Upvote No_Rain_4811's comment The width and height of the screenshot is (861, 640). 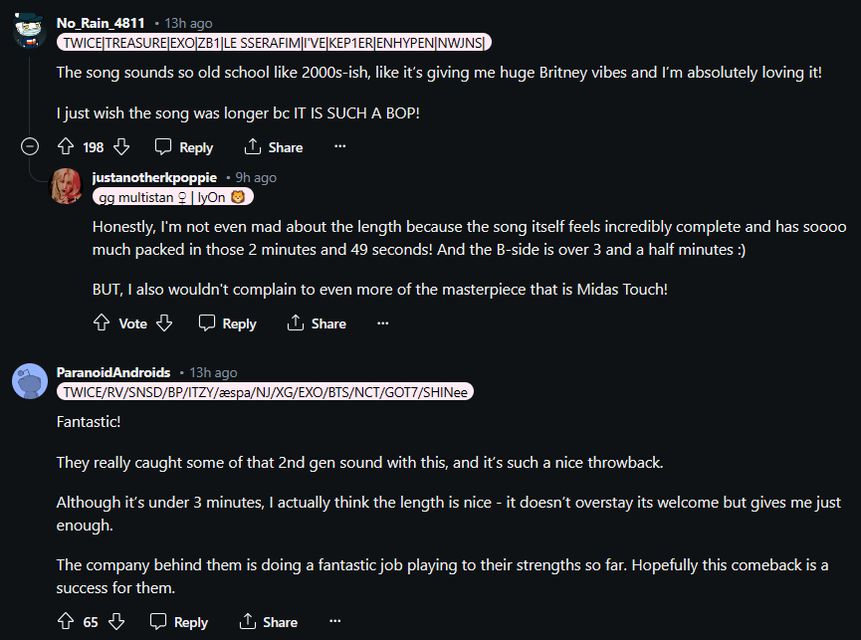[66, 147]
